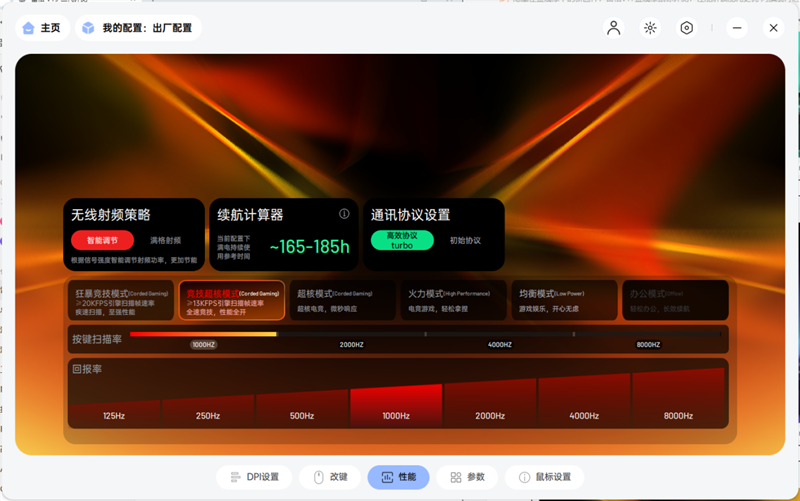Select 满格射频 RF strategy
Screen dimensions: 800x501
pyautogui.click(x=165, y=240)
